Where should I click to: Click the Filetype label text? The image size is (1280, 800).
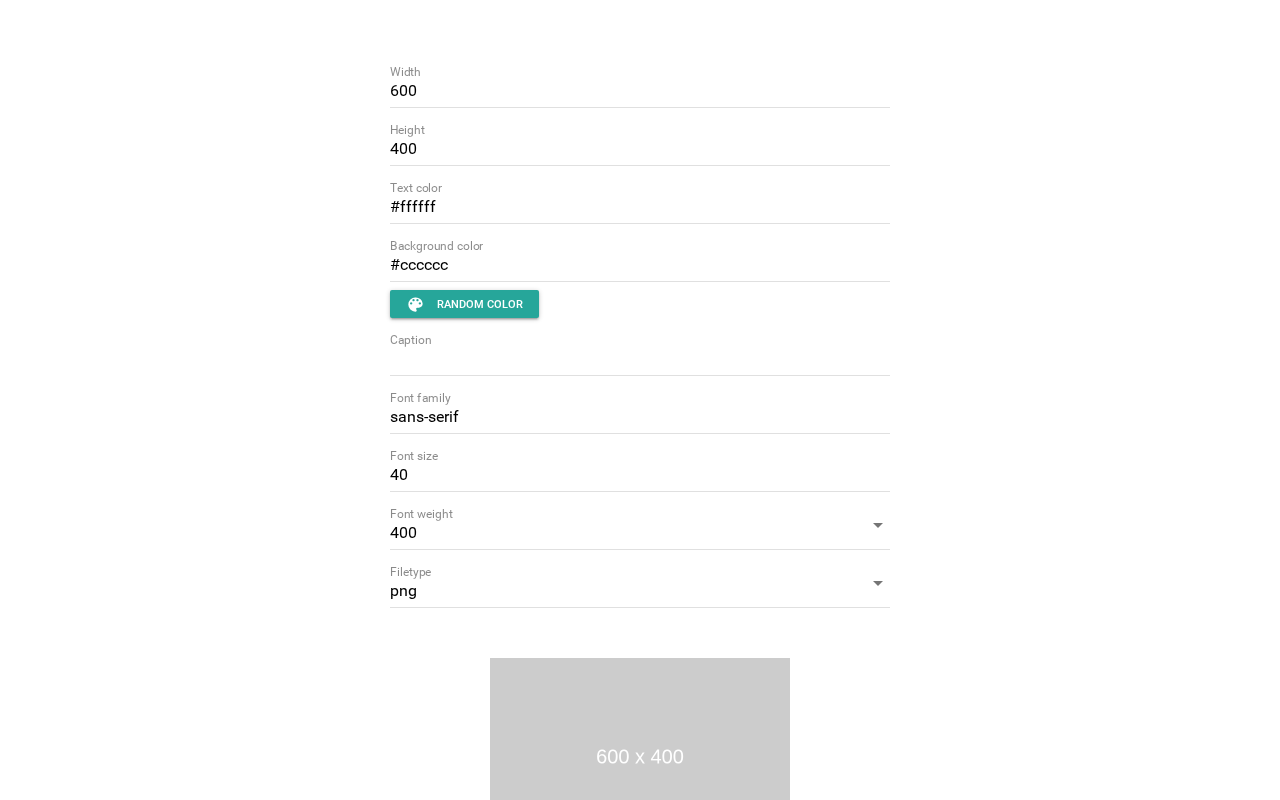[x=410, y=572]
